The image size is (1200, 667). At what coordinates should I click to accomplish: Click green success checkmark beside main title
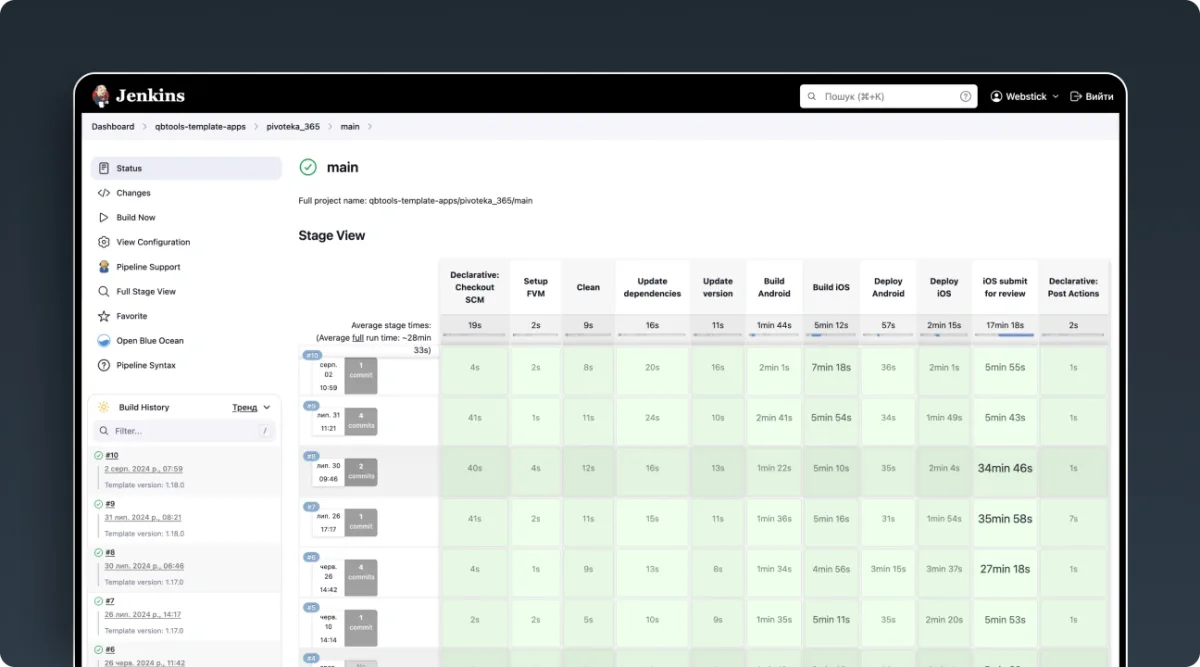tap(308, 167)
